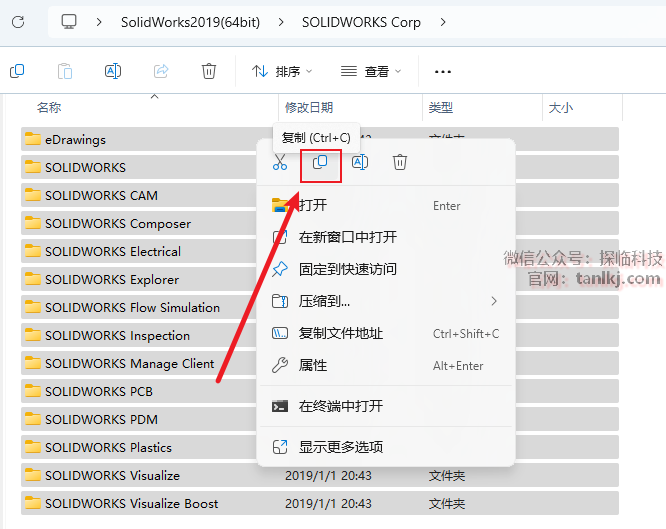Click folder icon of SOLIDWORKS PCB row
Screen dimensions: 666x529
click(33, 391)
